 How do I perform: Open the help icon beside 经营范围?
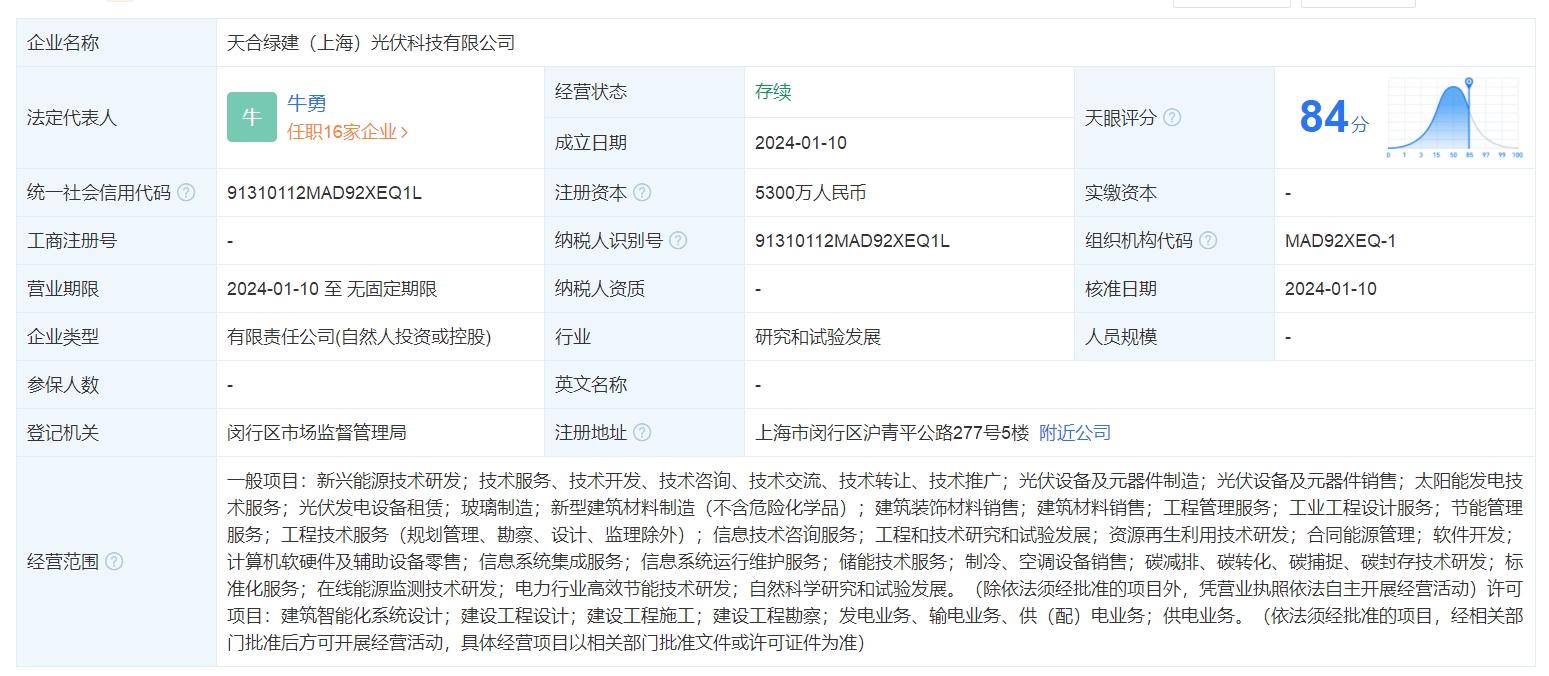tap(114, 562)
